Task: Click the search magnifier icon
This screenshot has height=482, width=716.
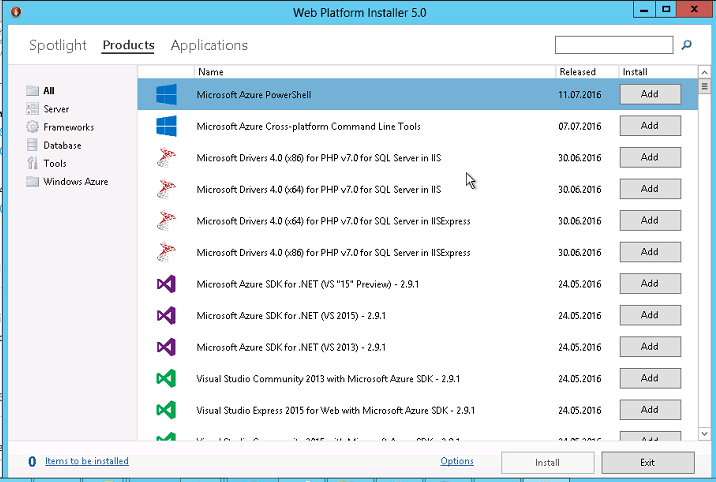Action: pyautogui.click(x=687, y=45)
